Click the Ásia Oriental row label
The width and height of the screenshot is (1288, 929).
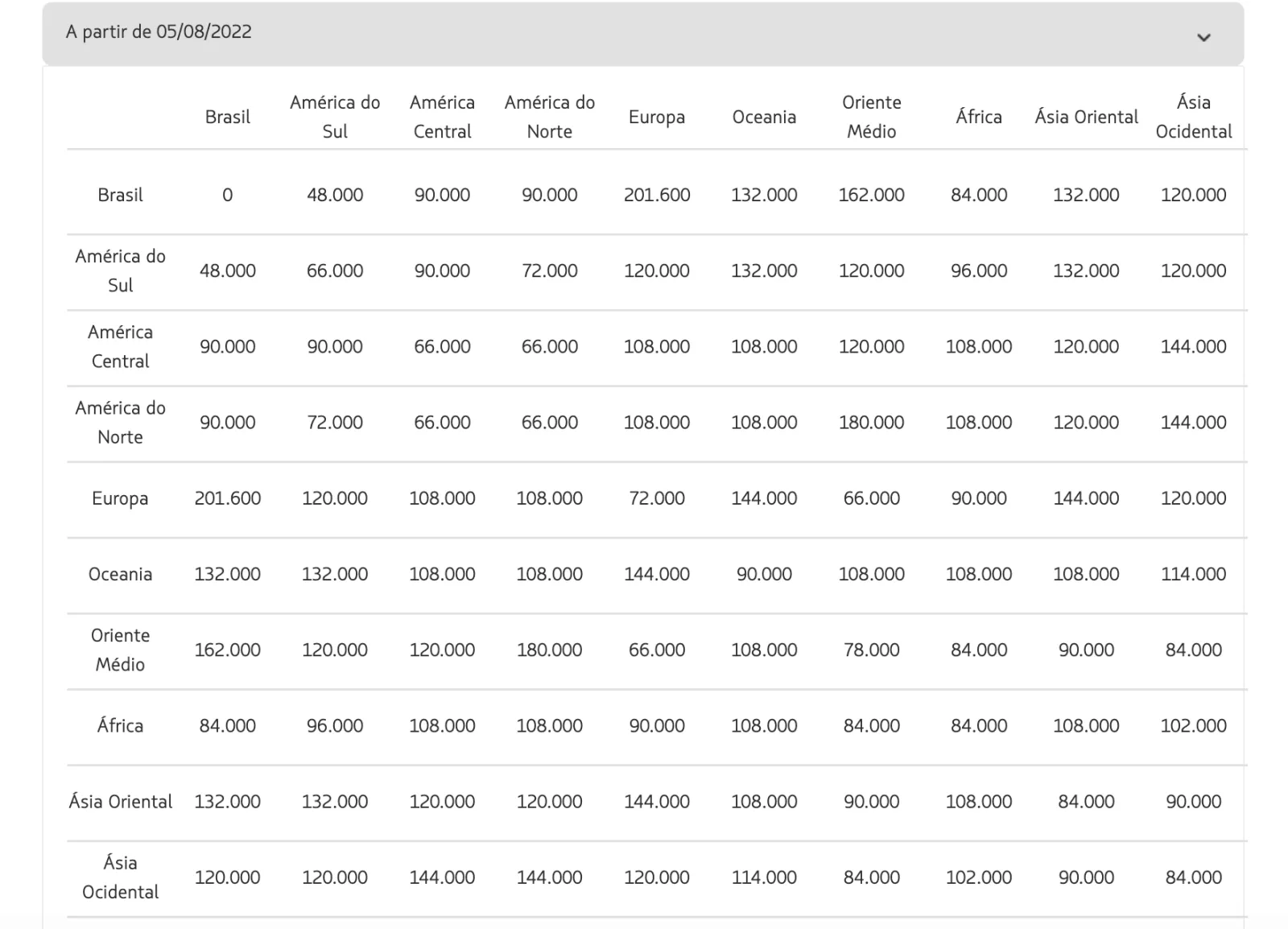[x=120, y=801]
